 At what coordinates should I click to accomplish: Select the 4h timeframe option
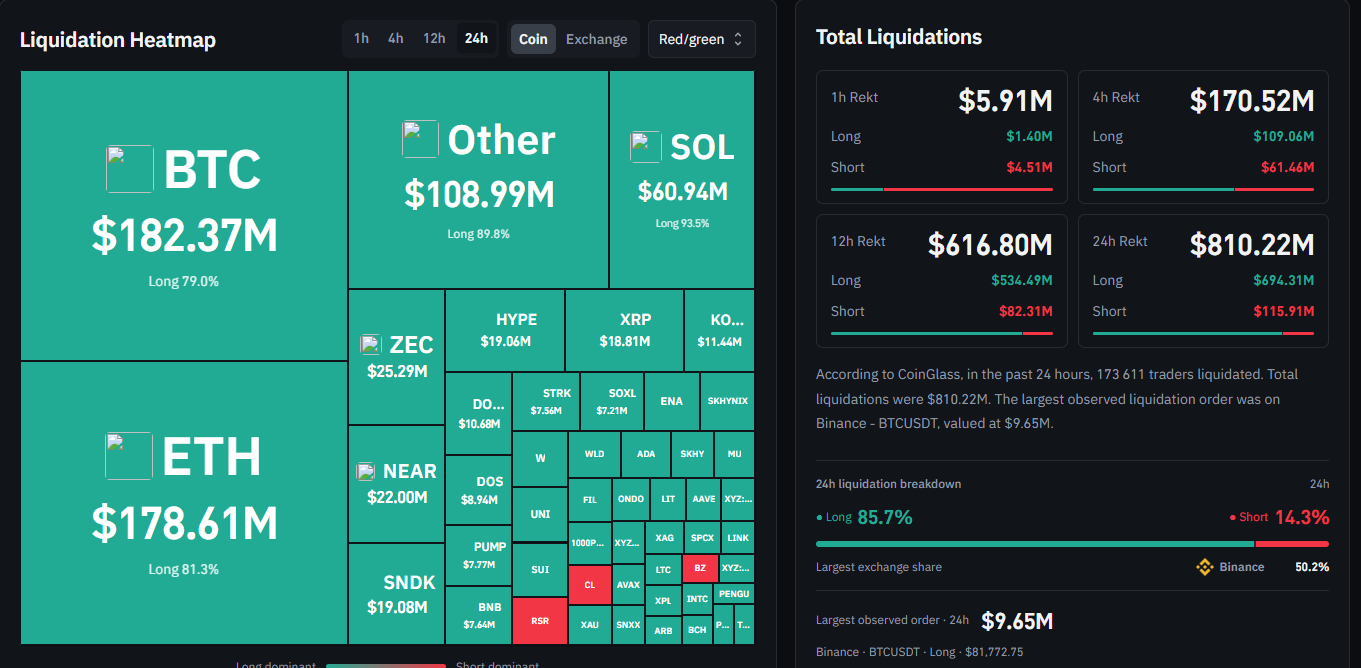point(396,38)
